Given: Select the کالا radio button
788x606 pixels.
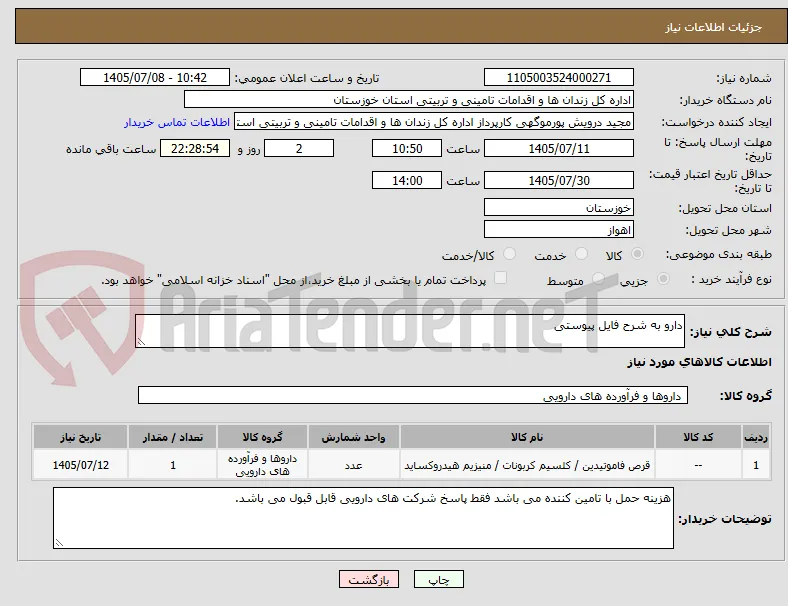Looking at the screenshot, I should tap(637, 254).
